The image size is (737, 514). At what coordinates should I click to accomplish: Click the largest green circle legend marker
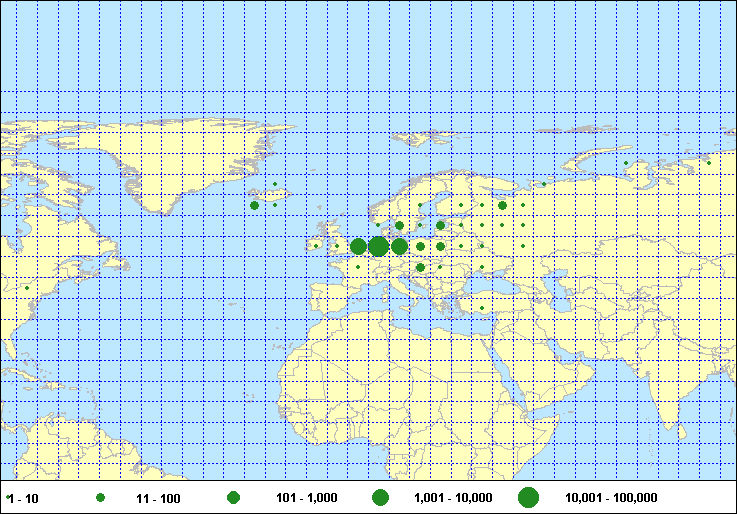pos(529,497)
